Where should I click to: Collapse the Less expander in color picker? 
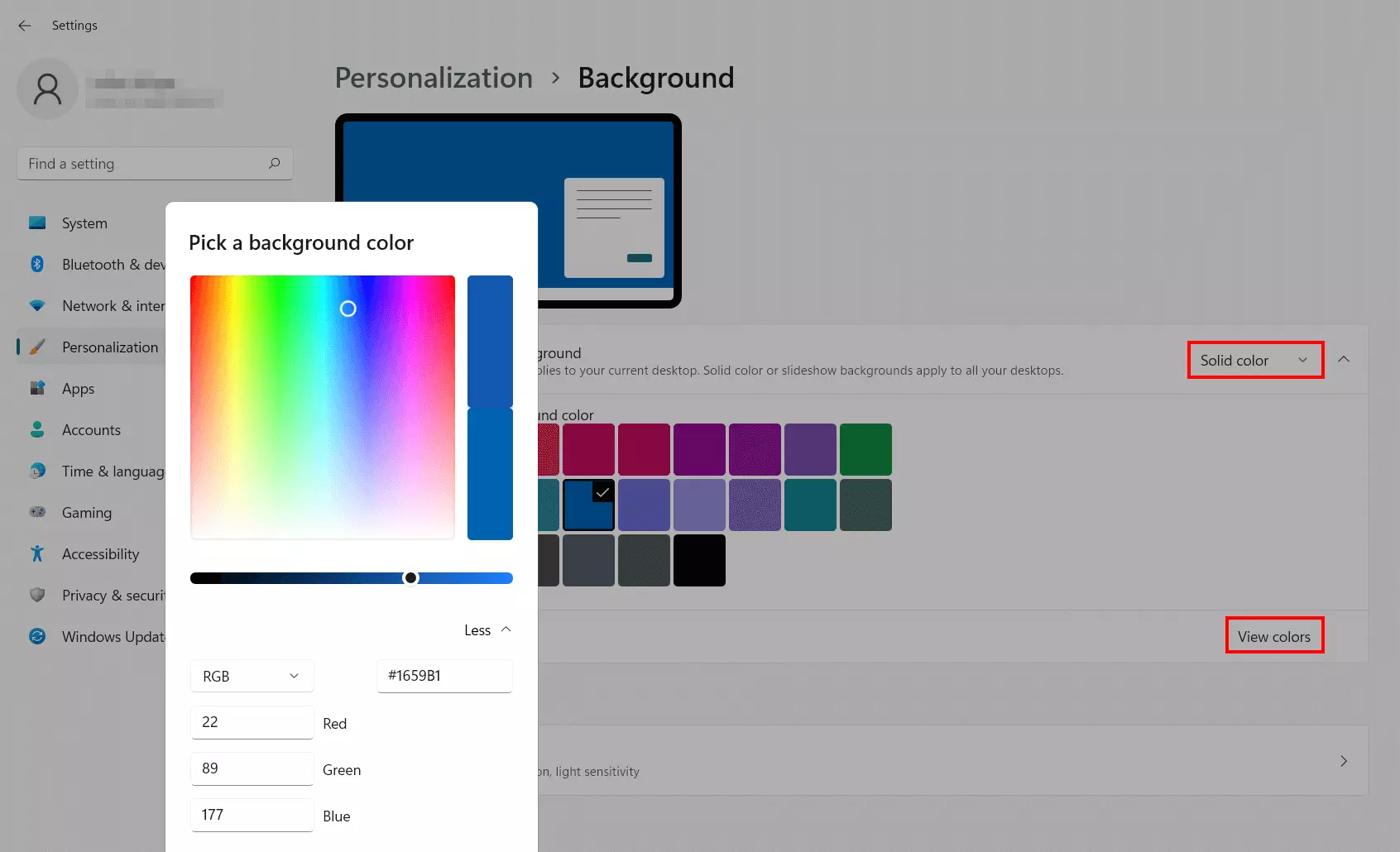pyautogui.click(x=488, y=630)
